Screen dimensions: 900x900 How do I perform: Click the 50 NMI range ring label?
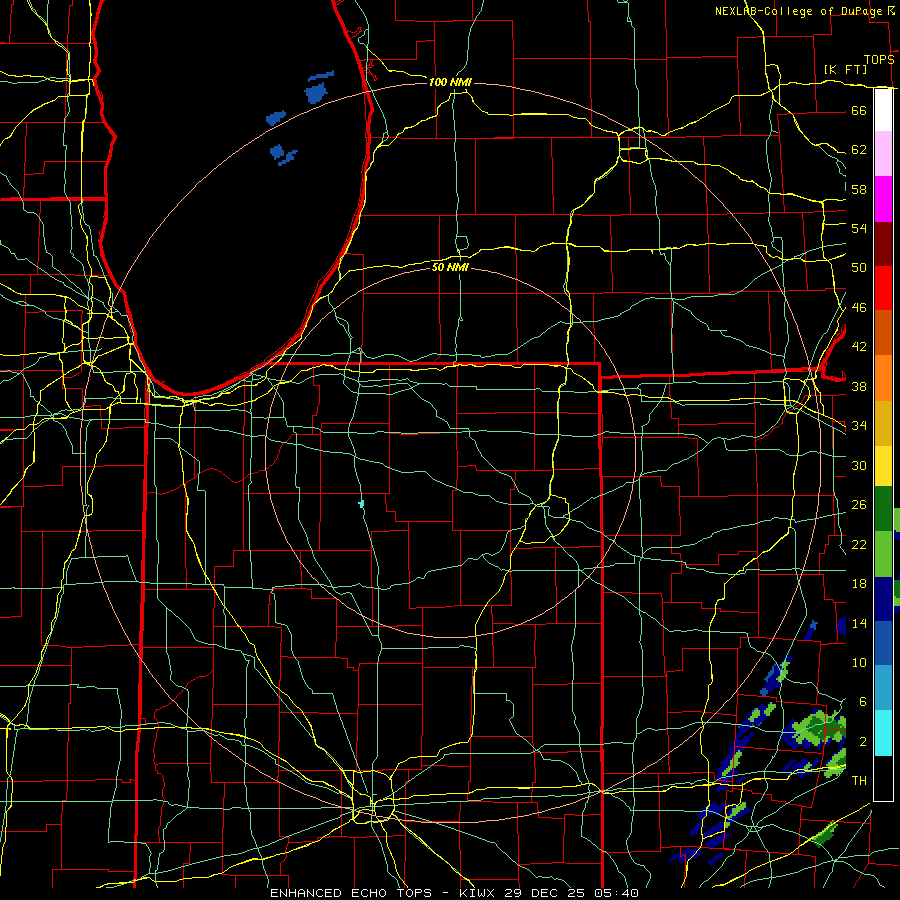coord(450,267)
